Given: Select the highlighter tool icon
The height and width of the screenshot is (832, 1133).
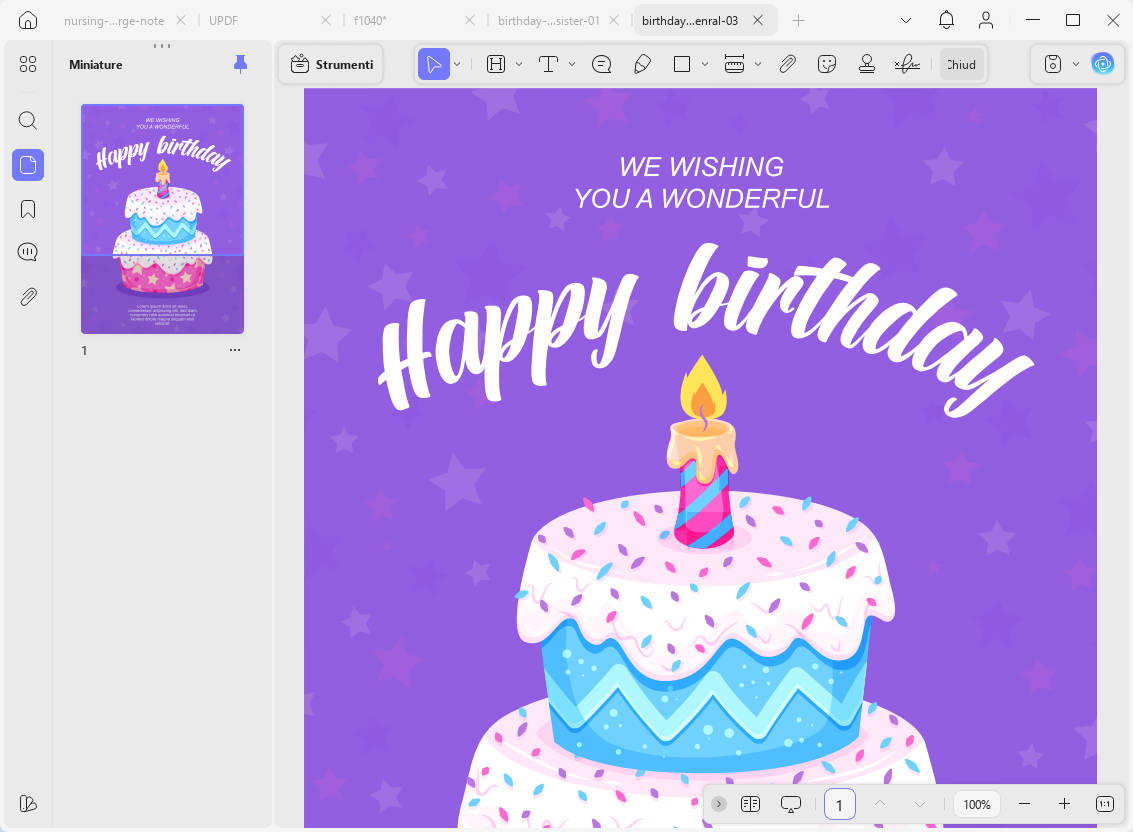Looking at the screenshot, I should [496, 64].
